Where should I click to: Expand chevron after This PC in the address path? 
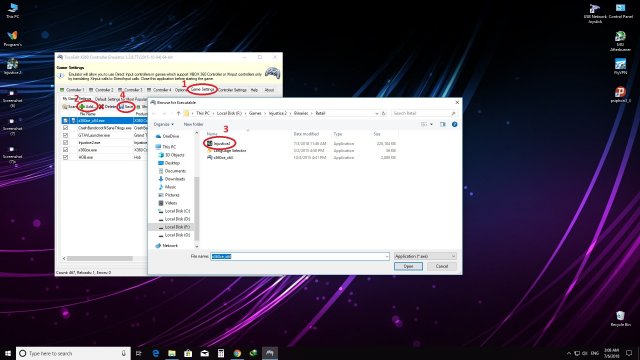pyautogui.click(x=213, y=113)
